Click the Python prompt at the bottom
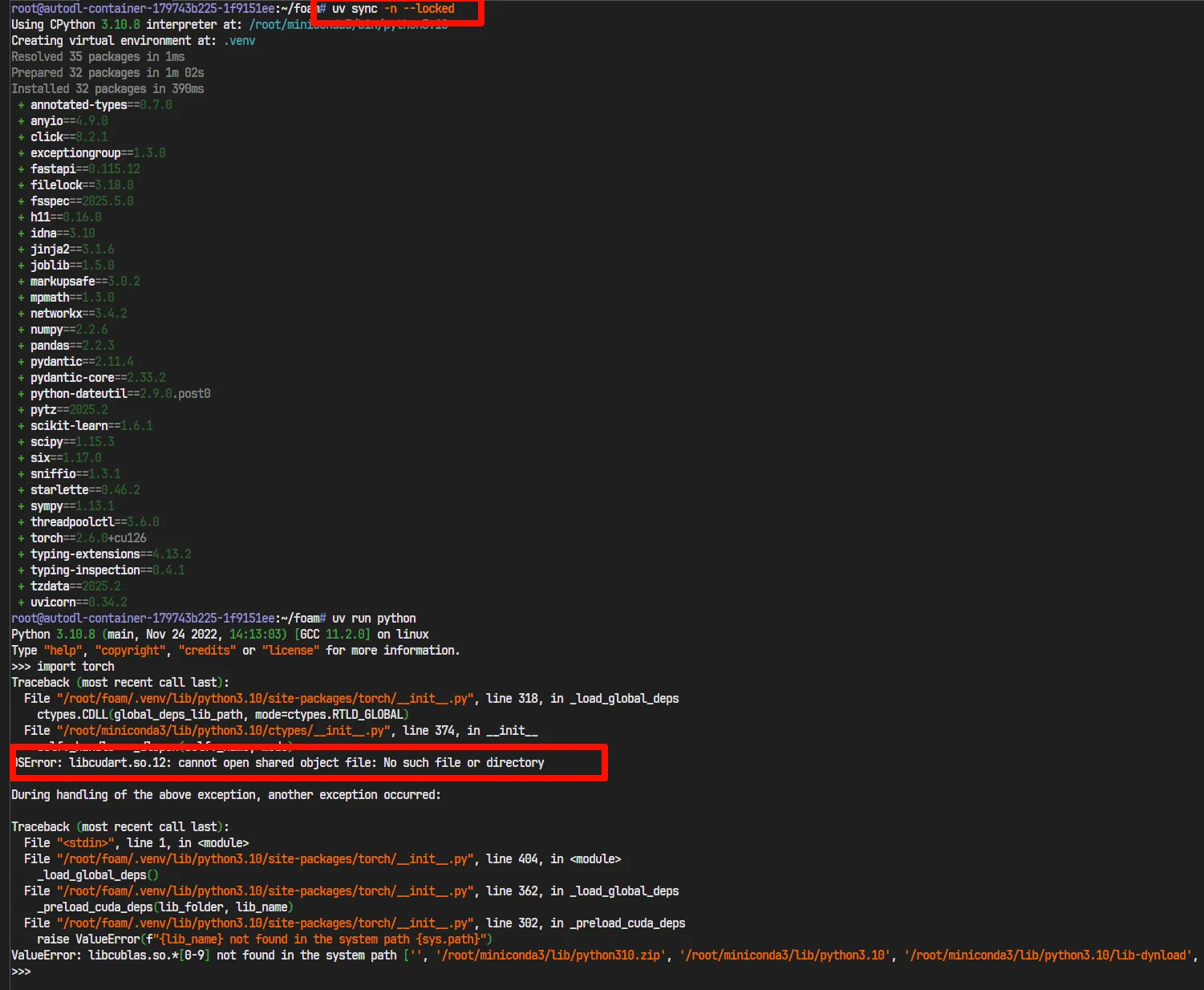Screen dimensions: 1204x990 [x=21, y=972]
